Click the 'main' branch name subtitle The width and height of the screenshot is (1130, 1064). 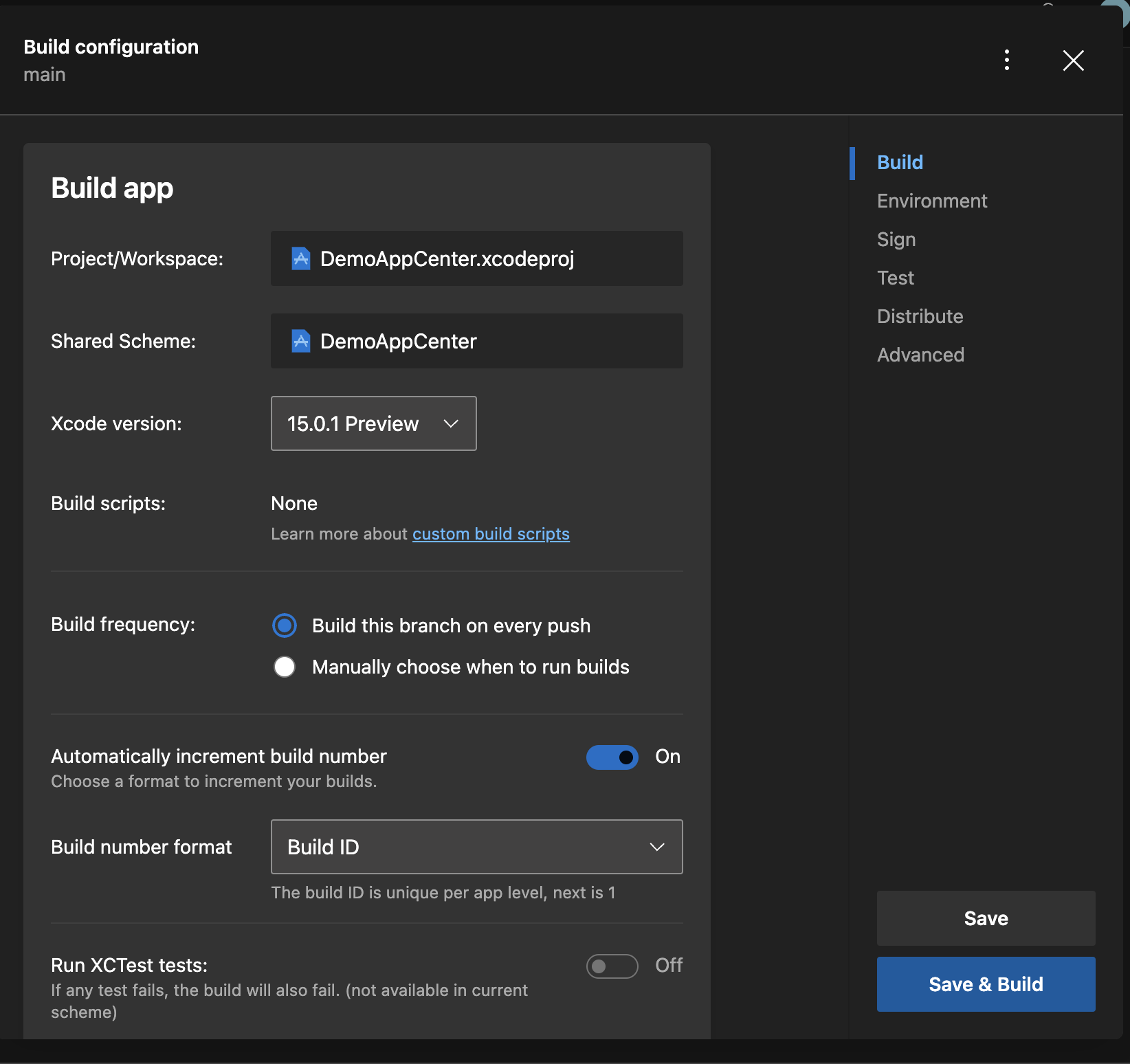point(45,74)
